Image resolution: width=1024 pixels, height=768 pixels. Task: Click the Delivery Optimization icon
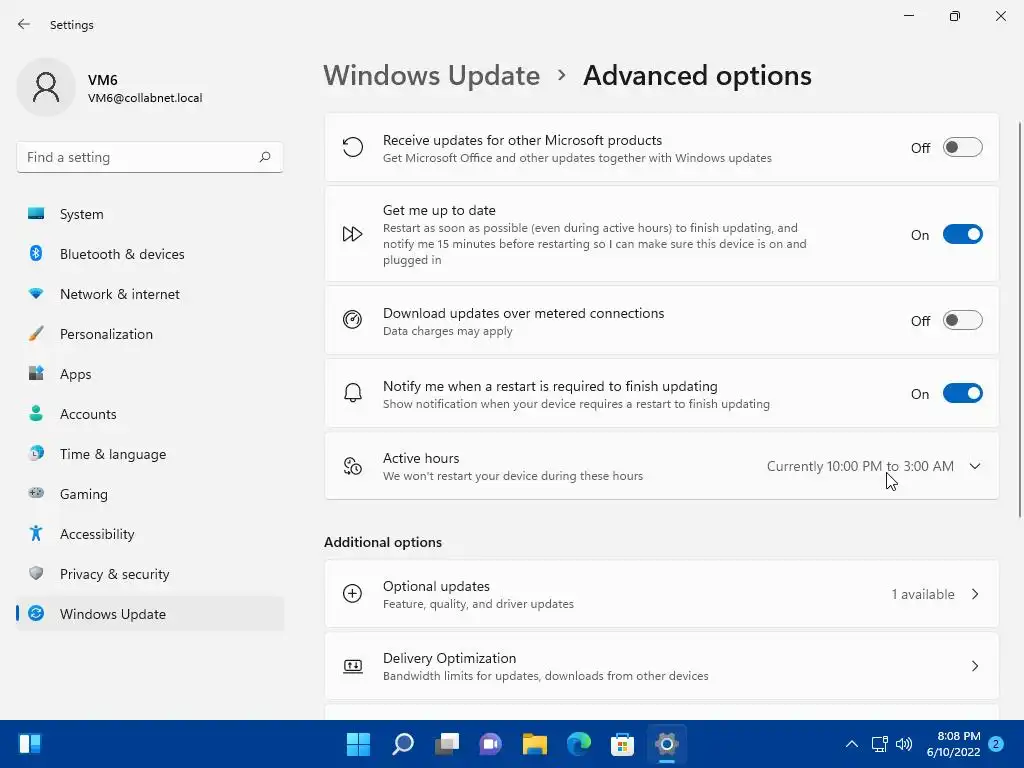(353, 666)
